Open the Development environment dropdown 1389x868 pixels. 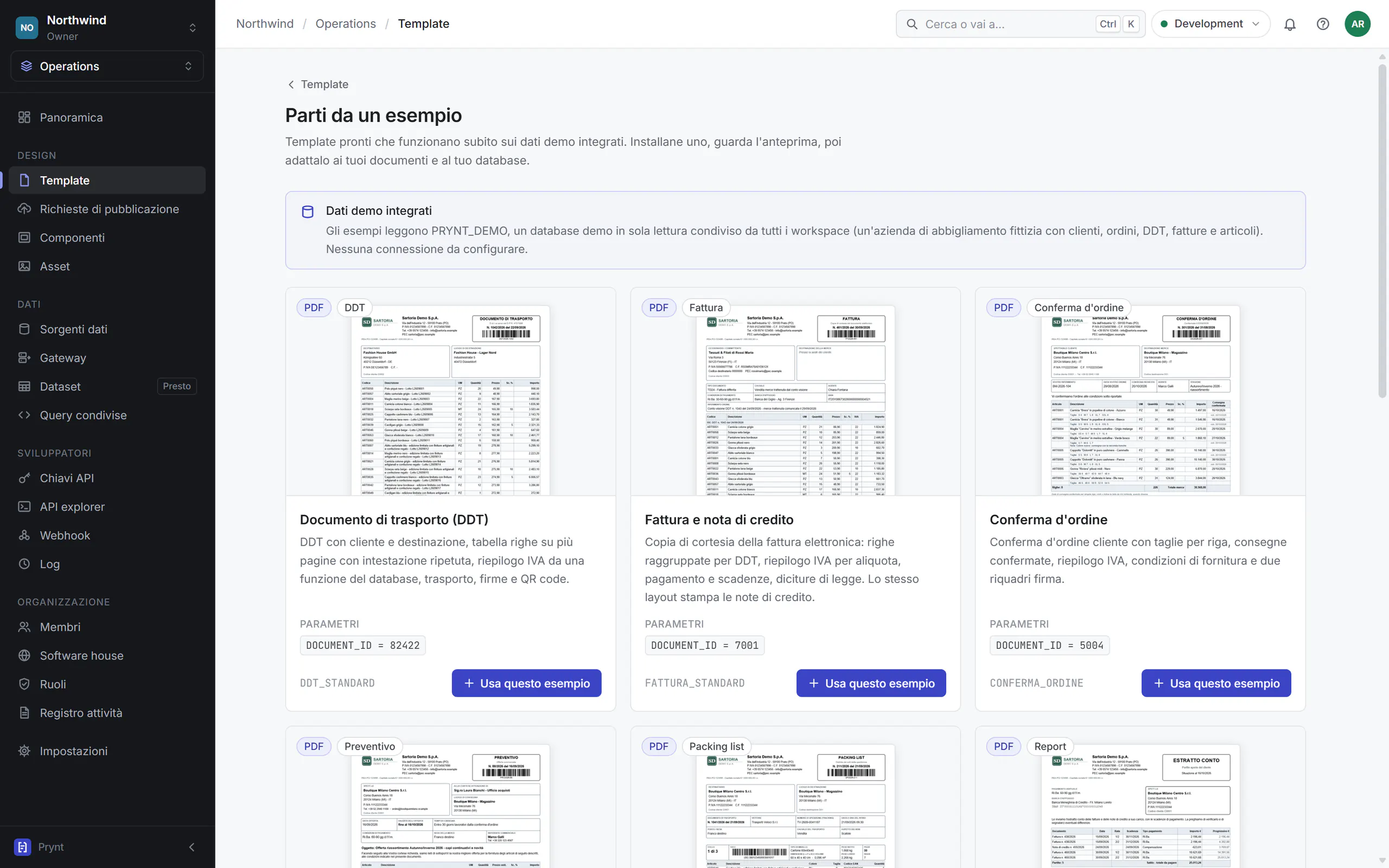pyautogui.click(x=1210, y=24)
